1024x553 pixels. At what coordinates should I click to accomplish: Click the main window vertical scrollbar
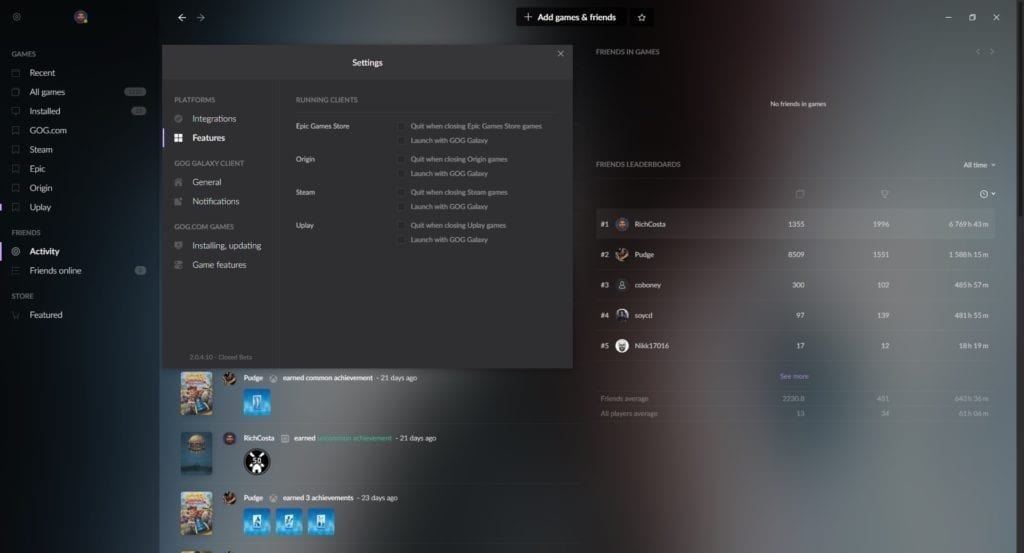click(1020, 108)
